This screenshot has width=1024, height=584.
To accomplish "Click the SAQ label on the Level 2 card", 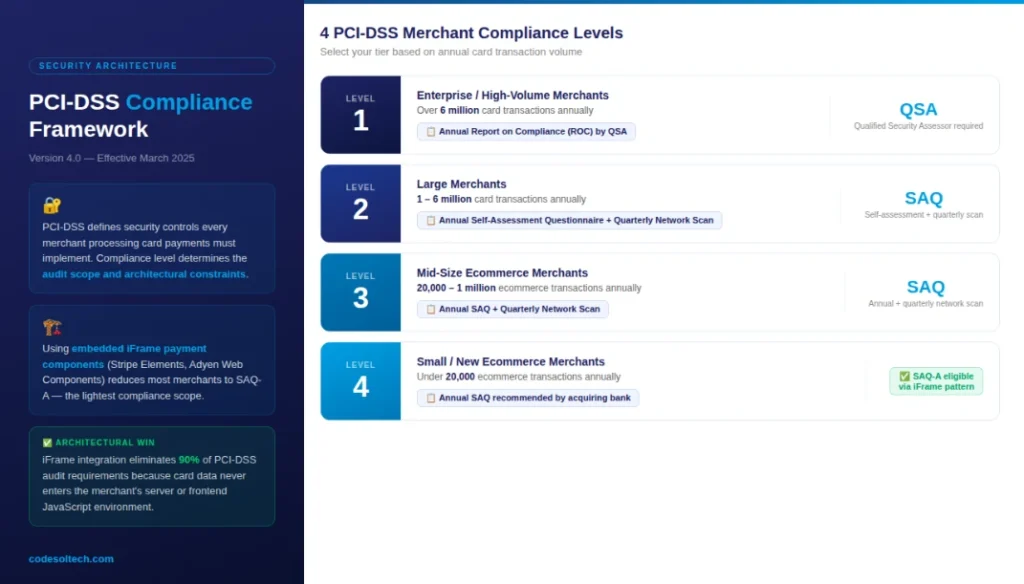I will [x=923, y=198].
